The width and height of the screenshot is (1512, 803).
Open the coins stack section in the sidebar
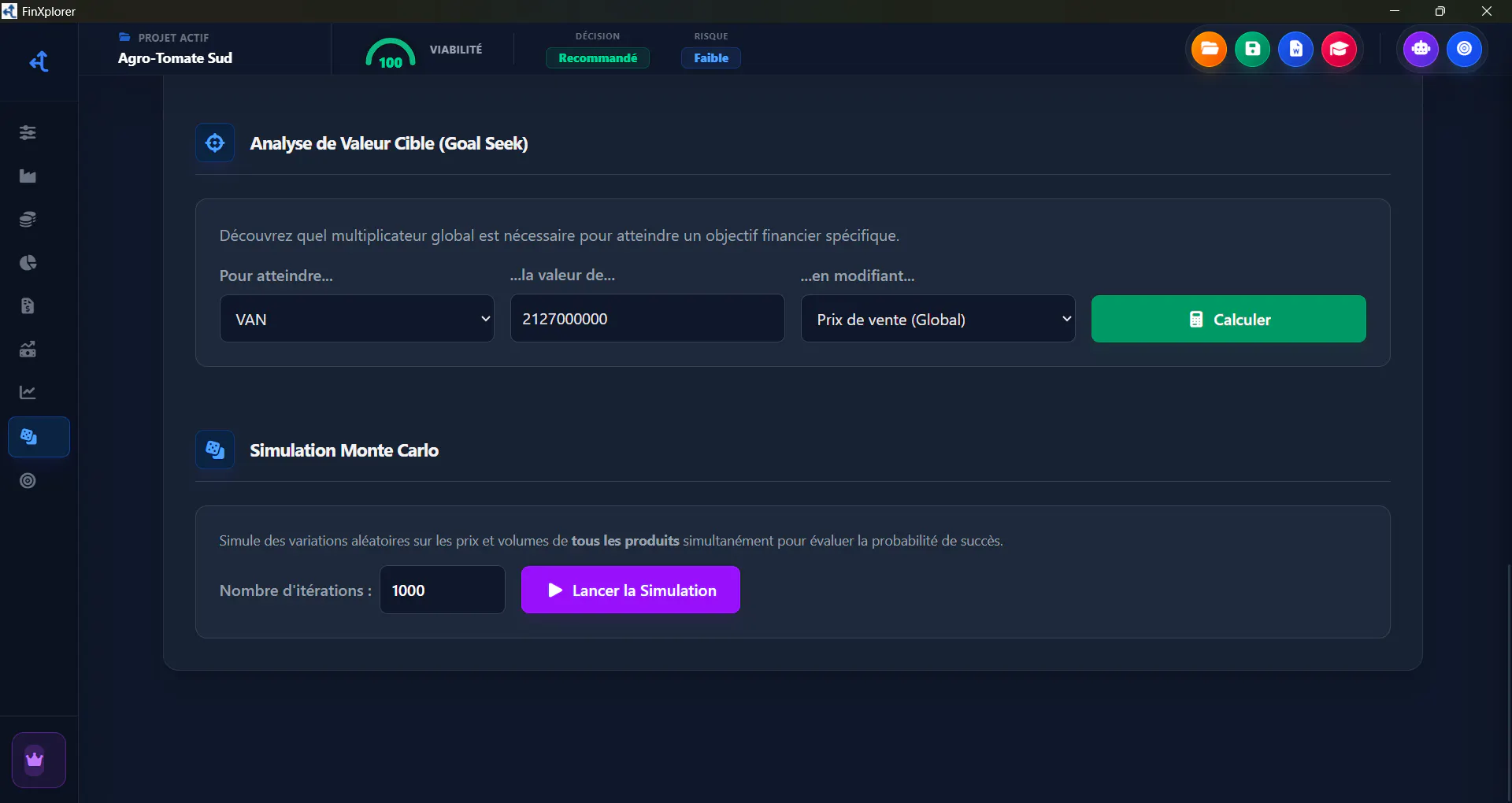(x=28, y=219)
